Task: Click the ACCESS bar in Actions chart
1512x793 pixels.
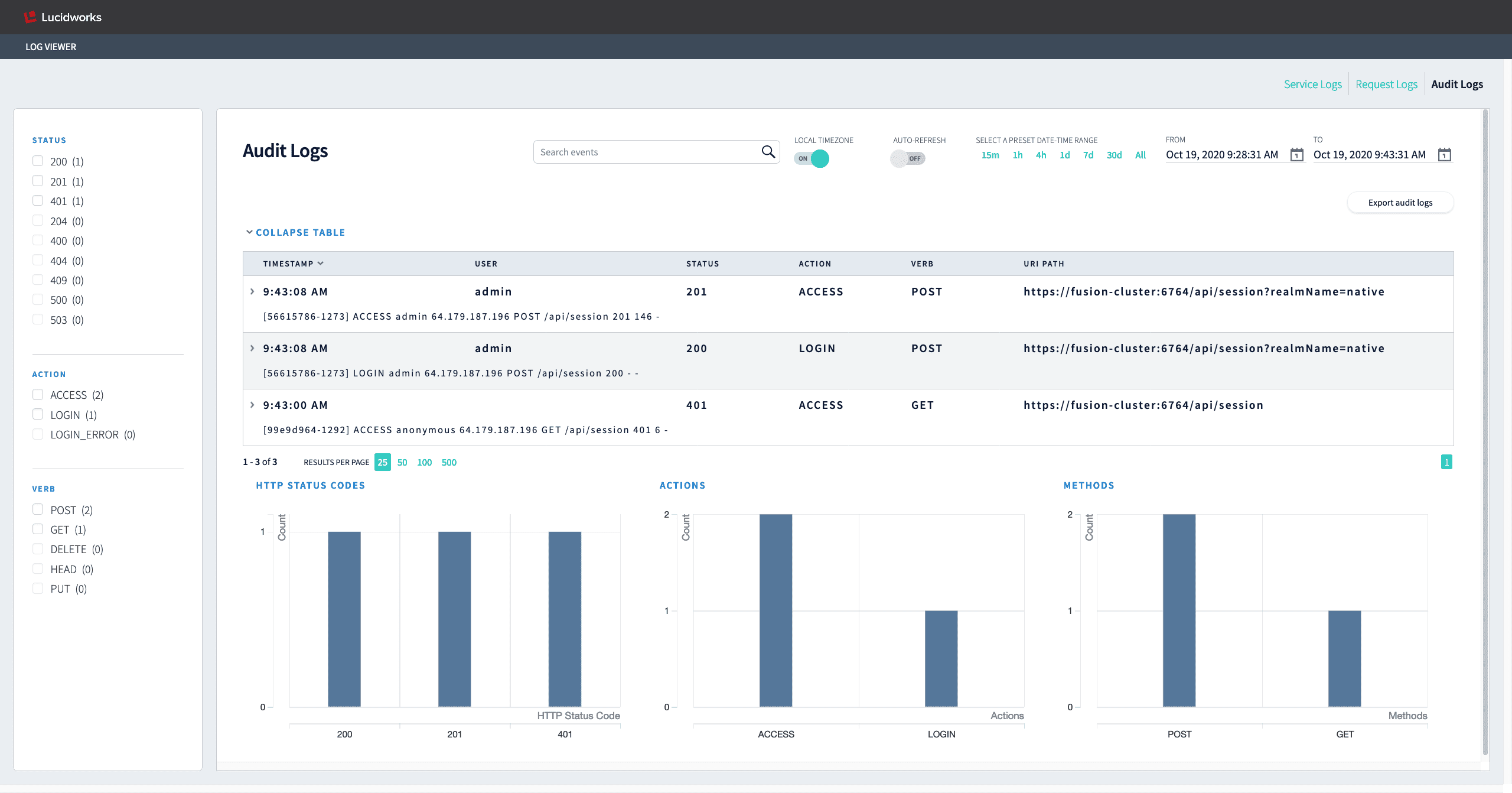Action: [x=775, y=610]
